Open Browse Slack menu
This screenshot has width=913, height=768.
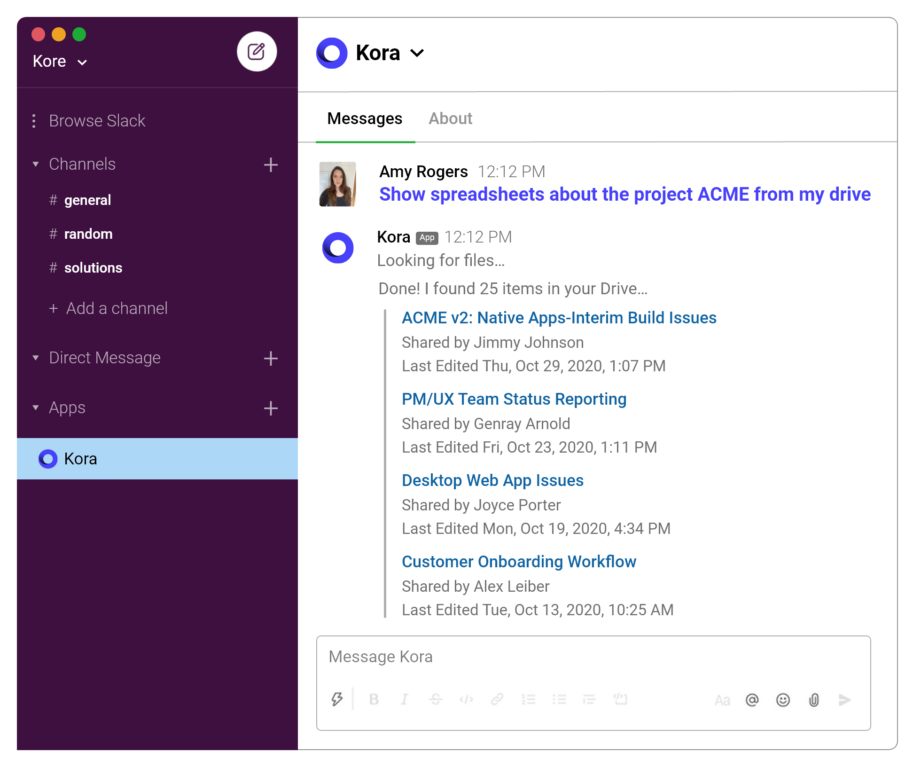[x=88, y=121]
